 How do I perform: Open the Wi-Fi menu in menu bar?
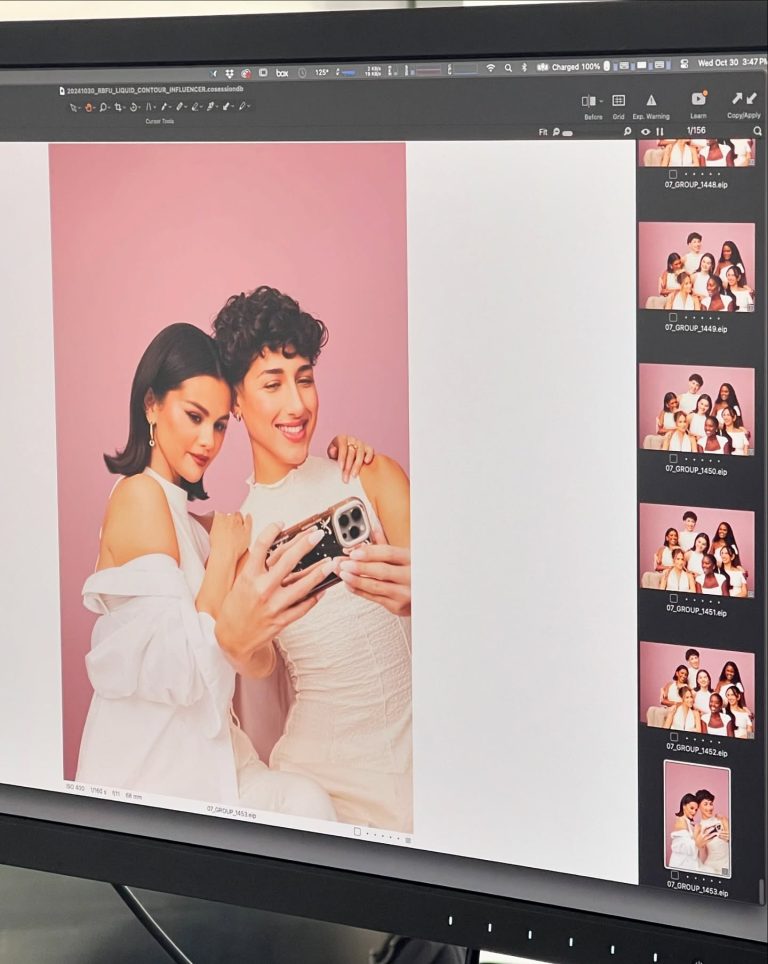(490, 68)
